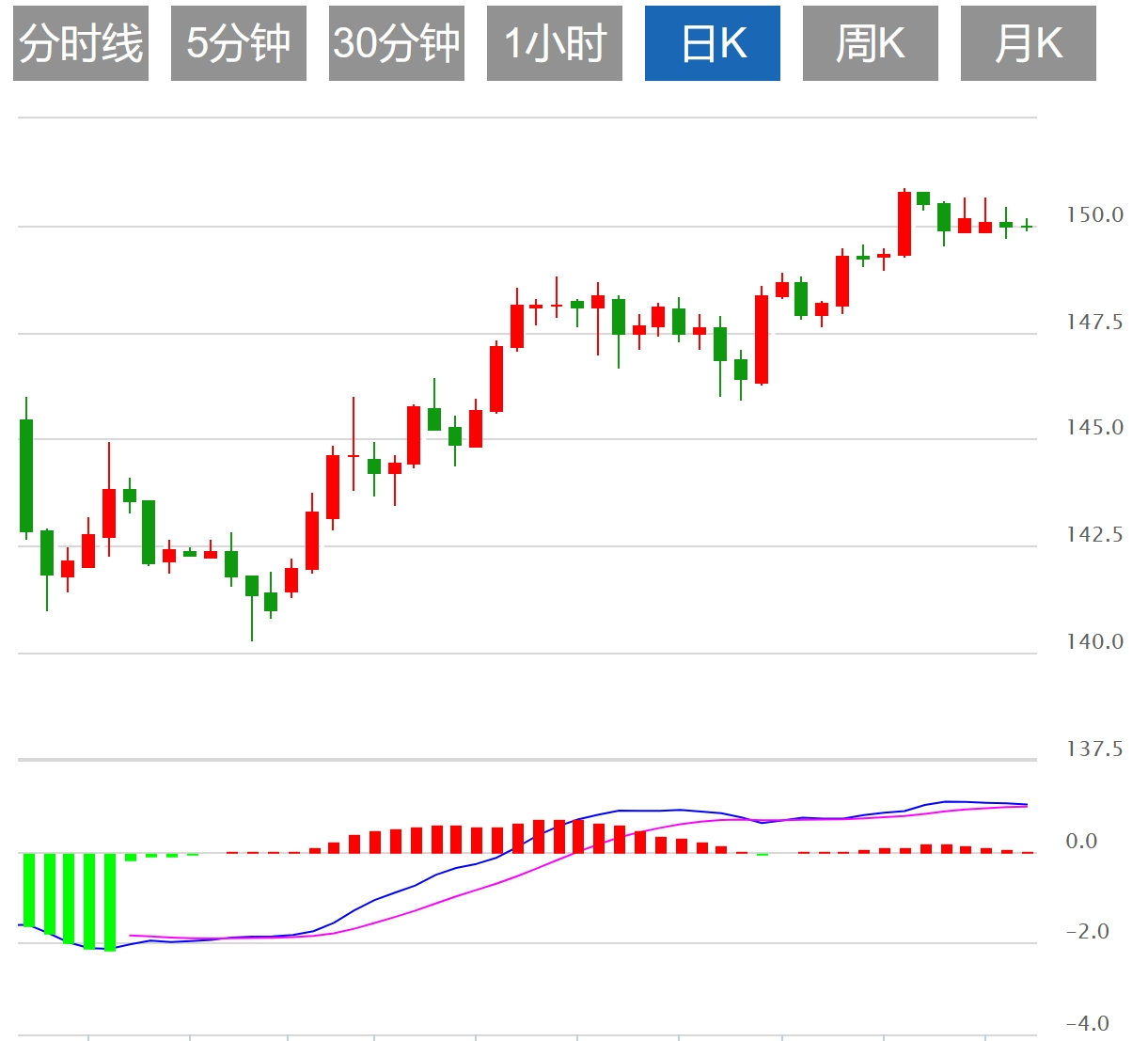The image size is (1148, 1041).
Task: Click the 142.5 price axis label
Action: [x=1093, y=535]
